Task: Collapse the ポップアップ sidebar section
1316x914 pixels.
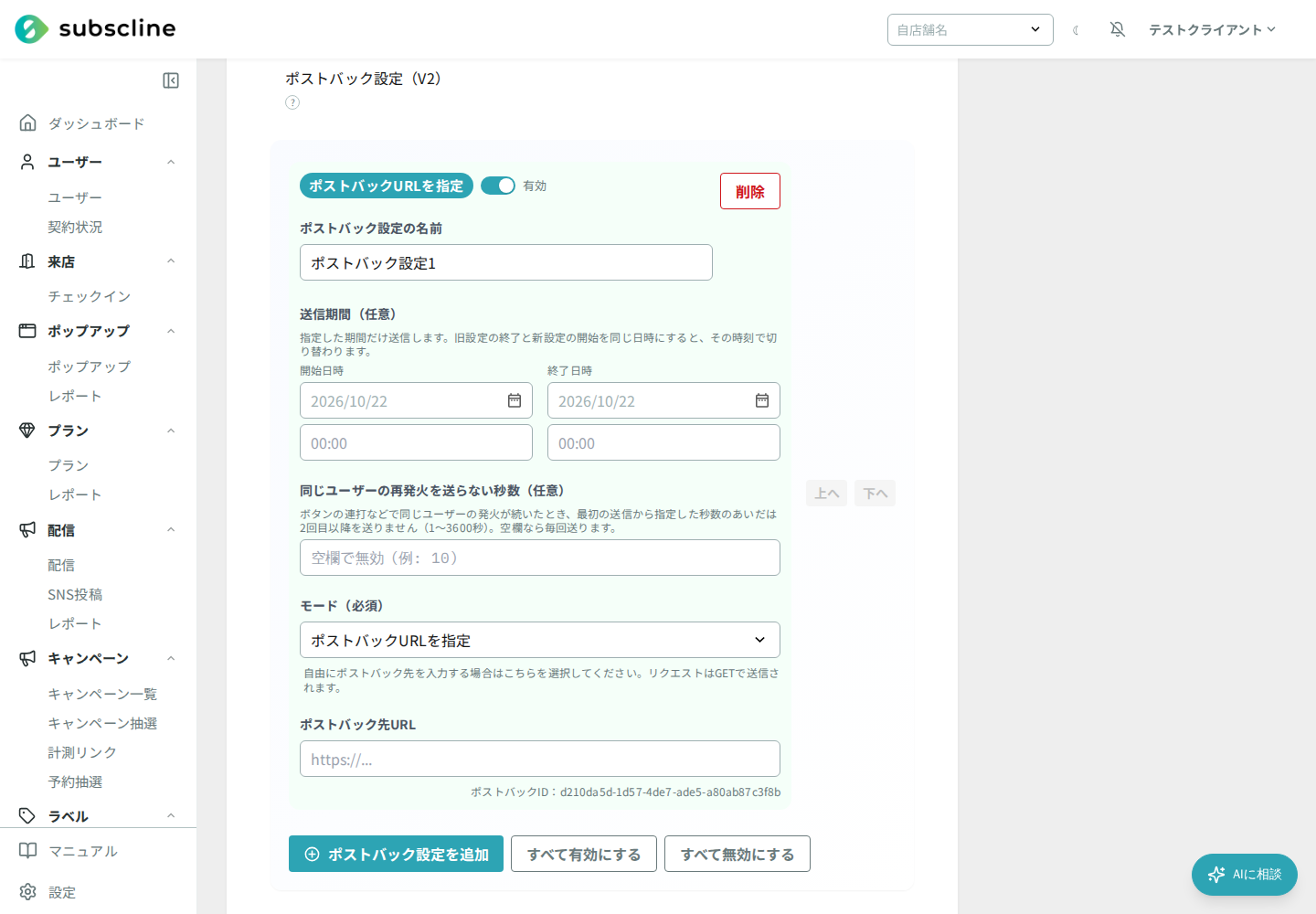Action: (x=171, y=331)
